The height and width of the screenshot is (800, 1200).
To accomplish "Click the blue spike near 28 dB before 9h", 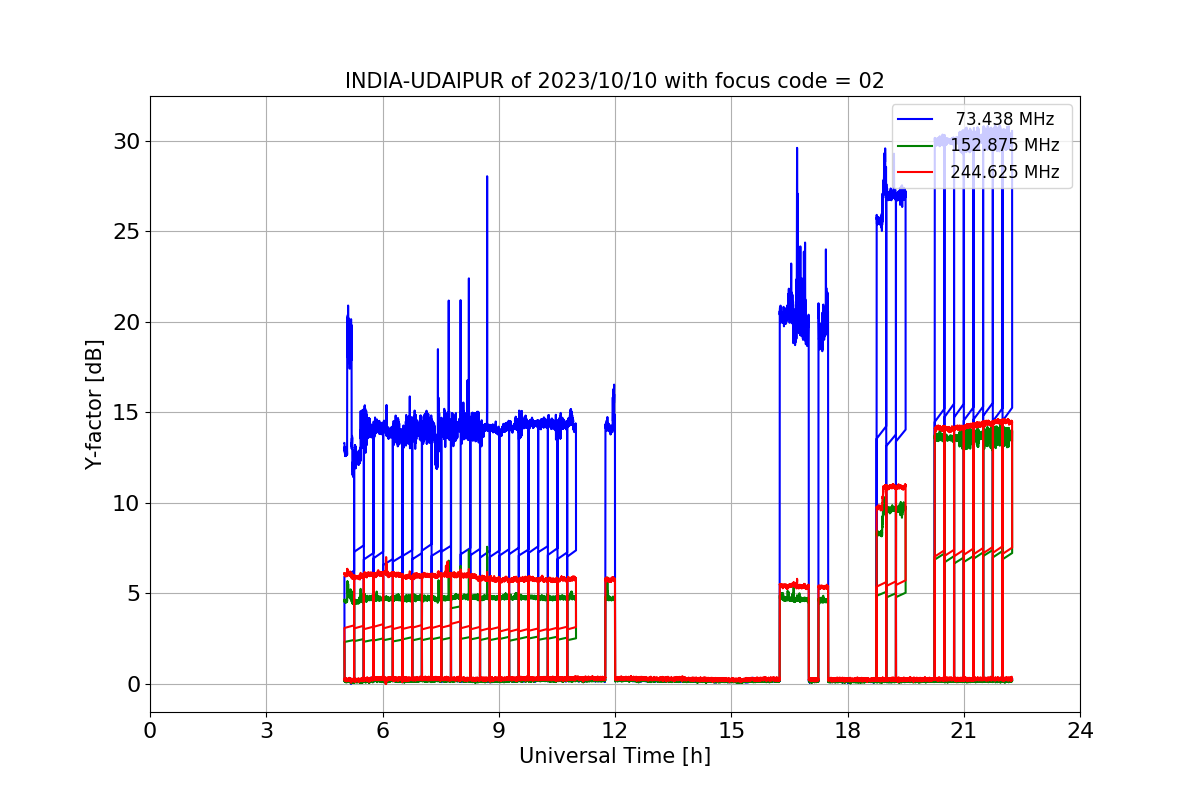I will tap(487, 180).
